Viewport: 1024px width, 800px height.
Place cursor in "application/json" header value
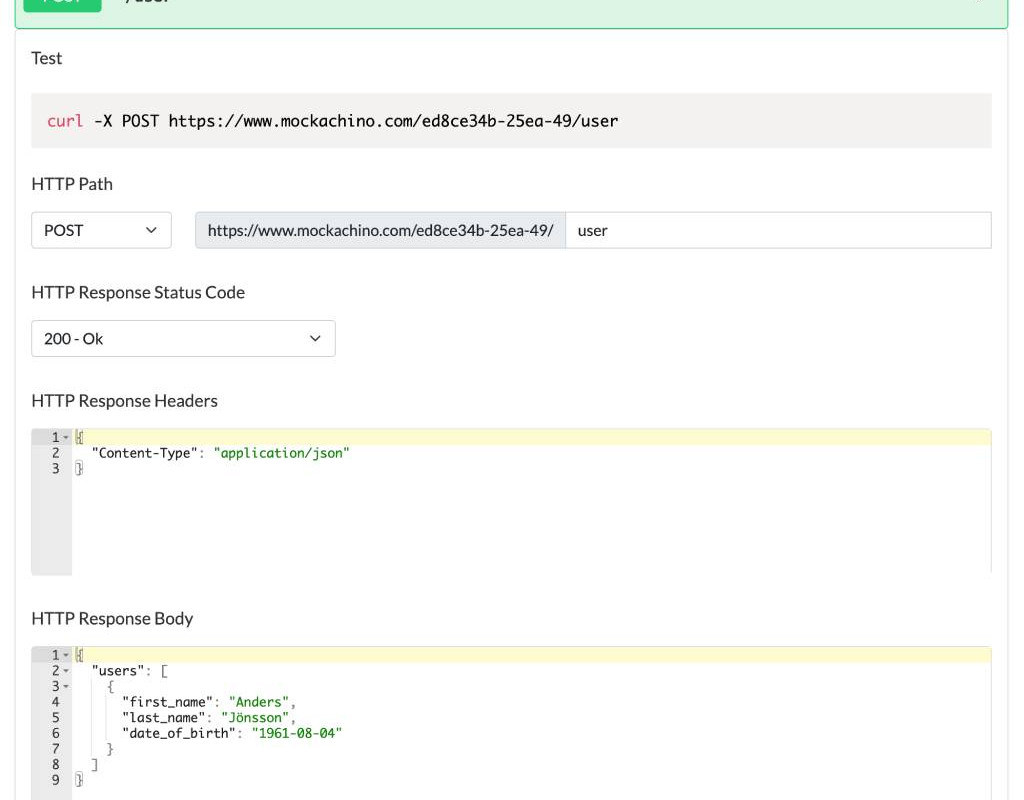[x=281, y=453]
